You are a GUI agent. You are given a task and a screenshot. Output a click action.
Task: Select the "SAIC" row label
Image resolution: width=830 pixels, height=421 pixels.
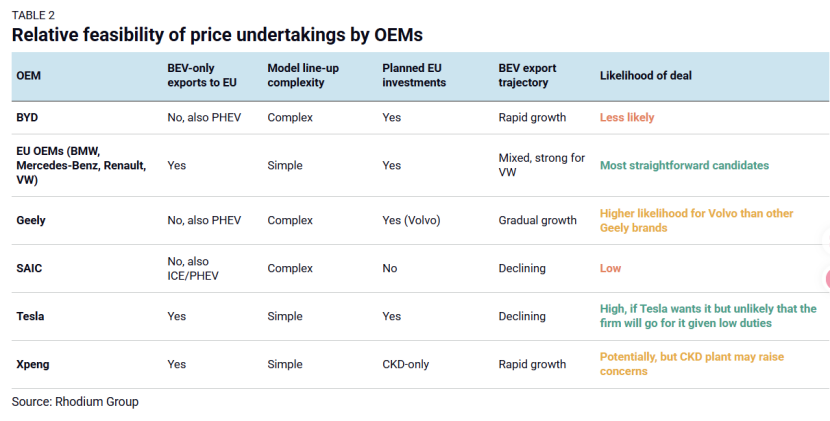pyautogui.click(x=30, y=268)
